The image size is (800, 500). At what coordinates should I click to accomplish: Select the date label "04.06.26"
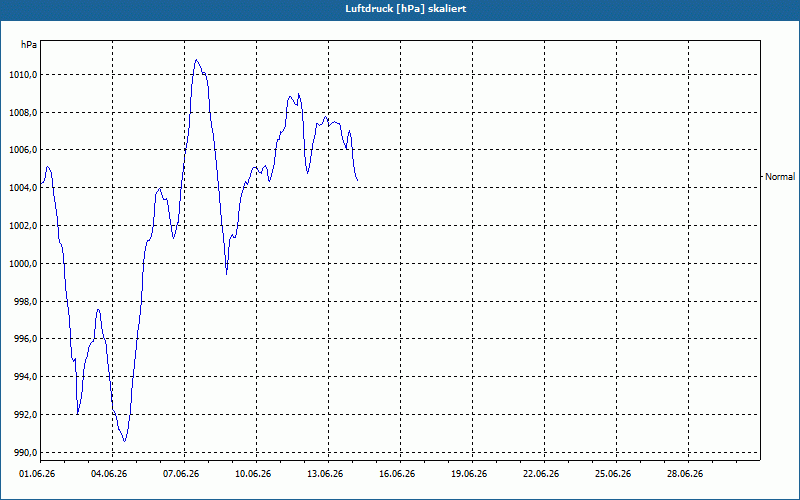109,474
